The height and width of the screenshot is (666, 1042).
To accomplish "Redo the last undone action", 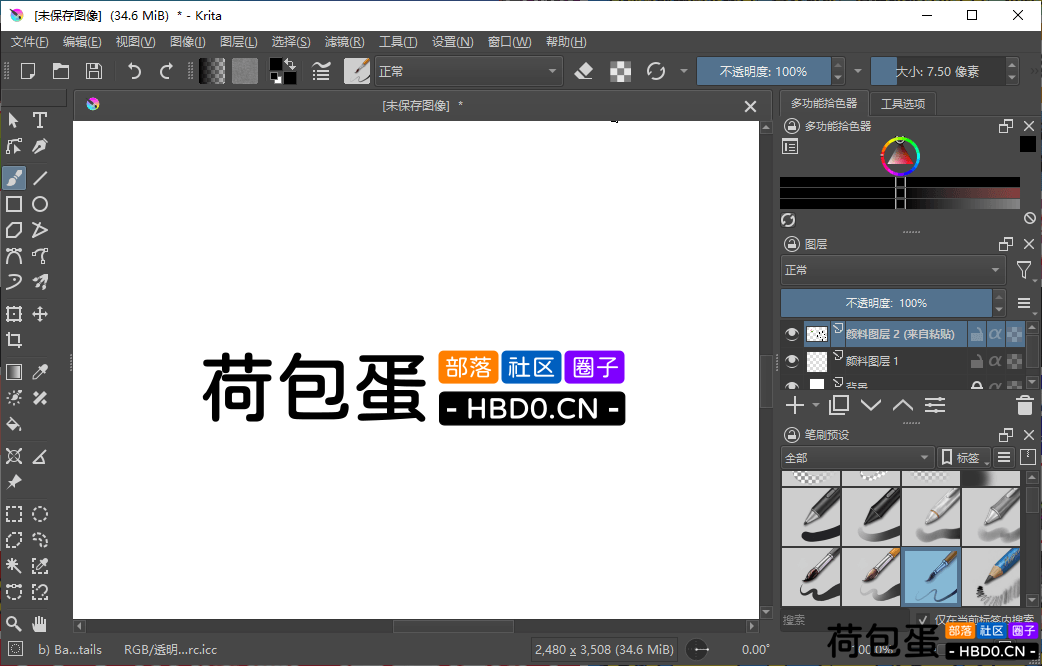I will click(167, 71).
